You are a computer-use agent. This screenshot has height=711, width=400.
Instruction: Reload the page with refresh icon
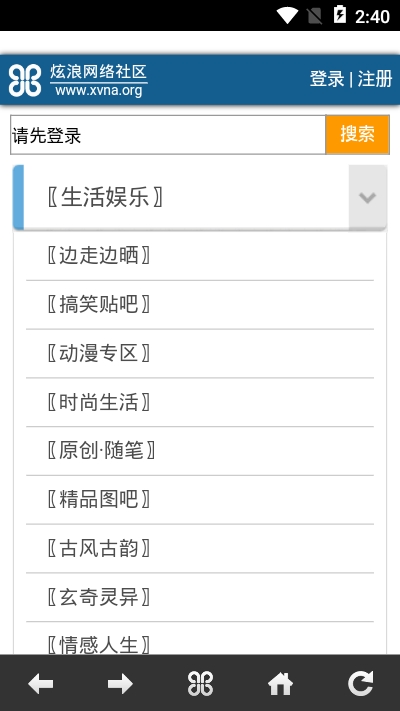point(360,683)
